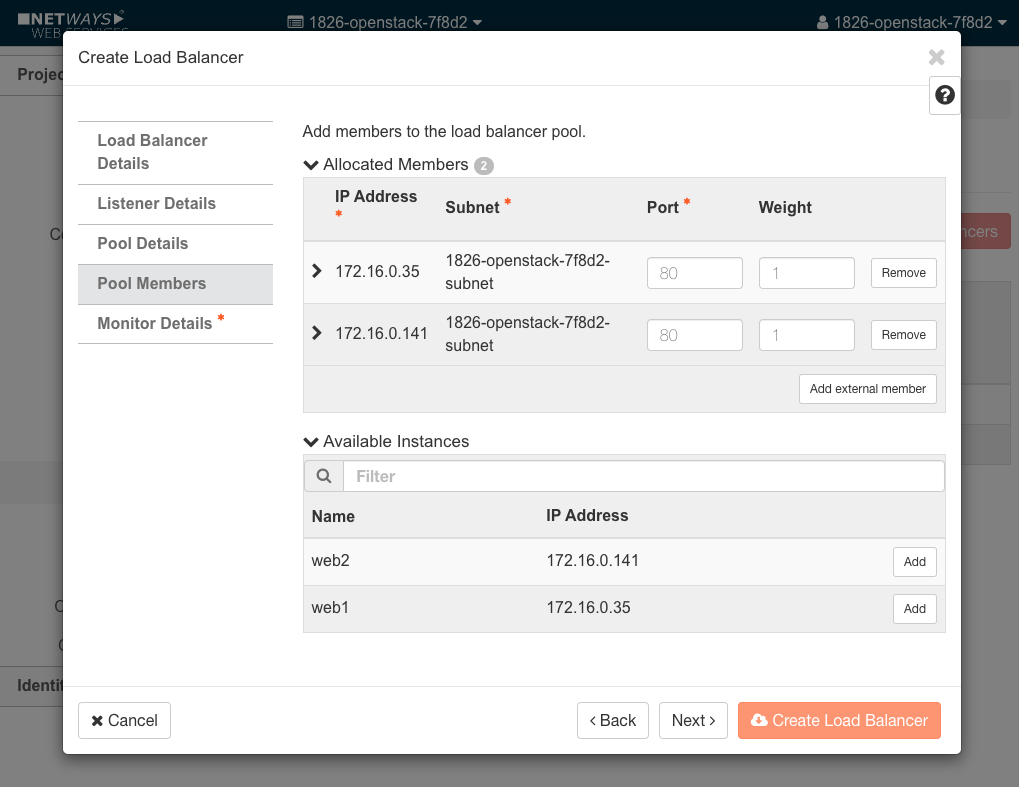Open the Pool Details step
Viewport: 1019px width, 787px height.
click(x=143, y=244)
